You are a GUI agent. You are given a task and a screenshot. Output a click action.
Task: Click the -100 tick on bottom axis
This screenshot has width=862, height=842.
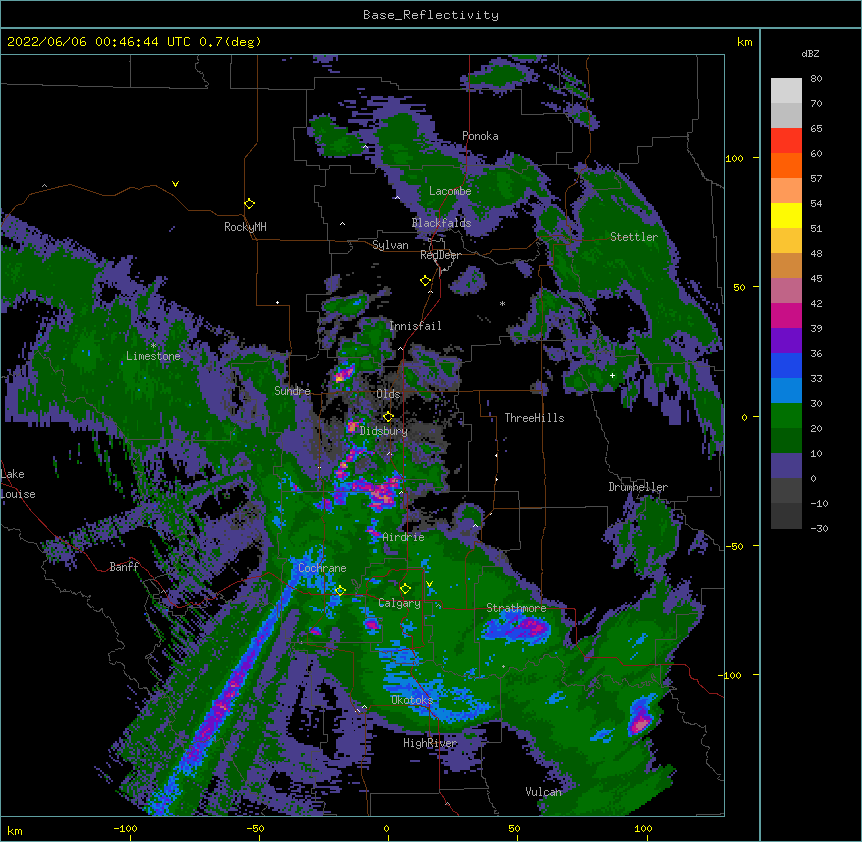tap(125, 828)
